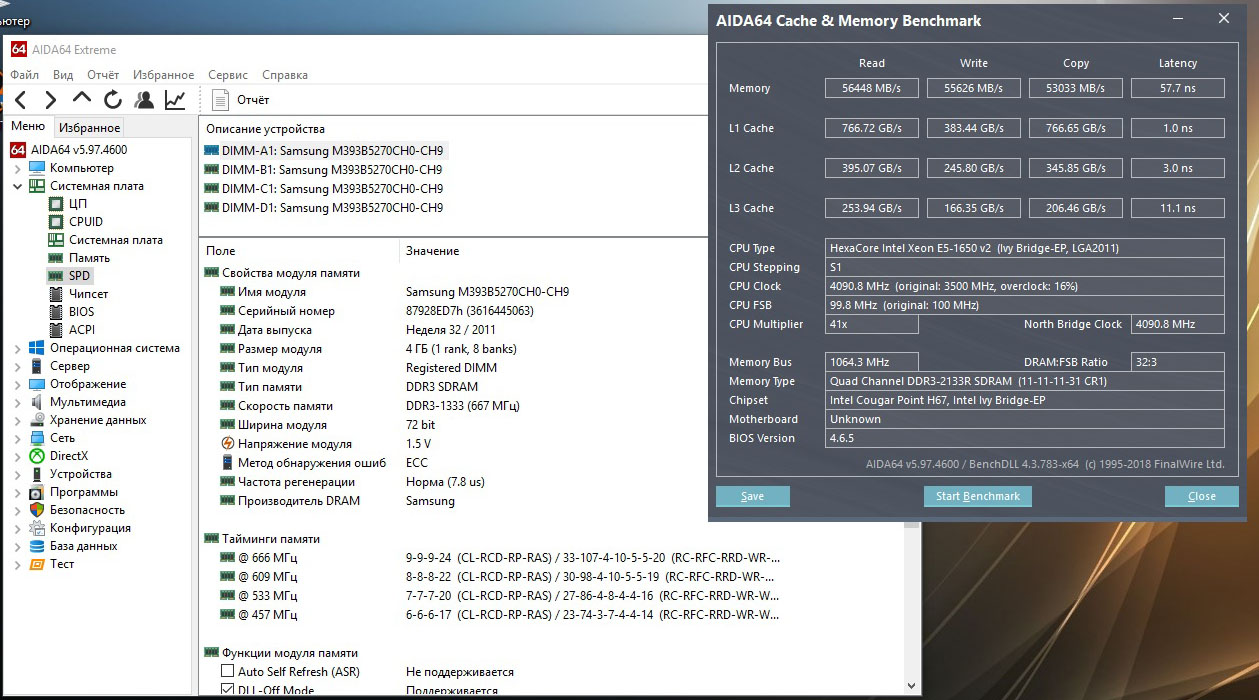Click the Программы tree icon

point(37,492)
